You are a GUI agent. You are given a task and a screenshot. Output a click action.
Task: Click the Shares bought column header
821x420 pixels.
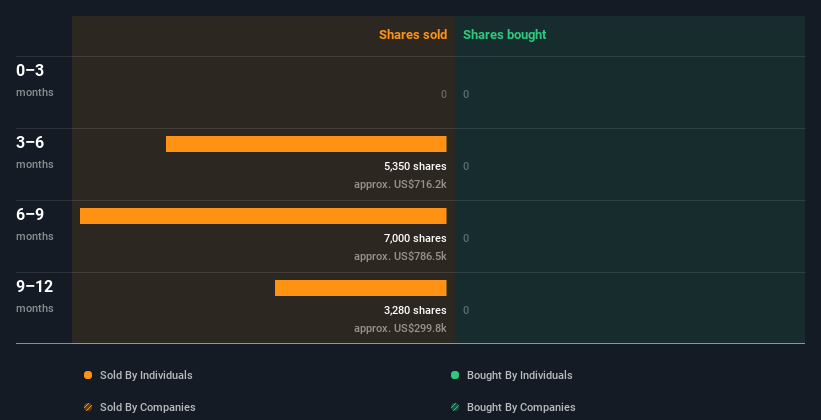tap(505, 35)
